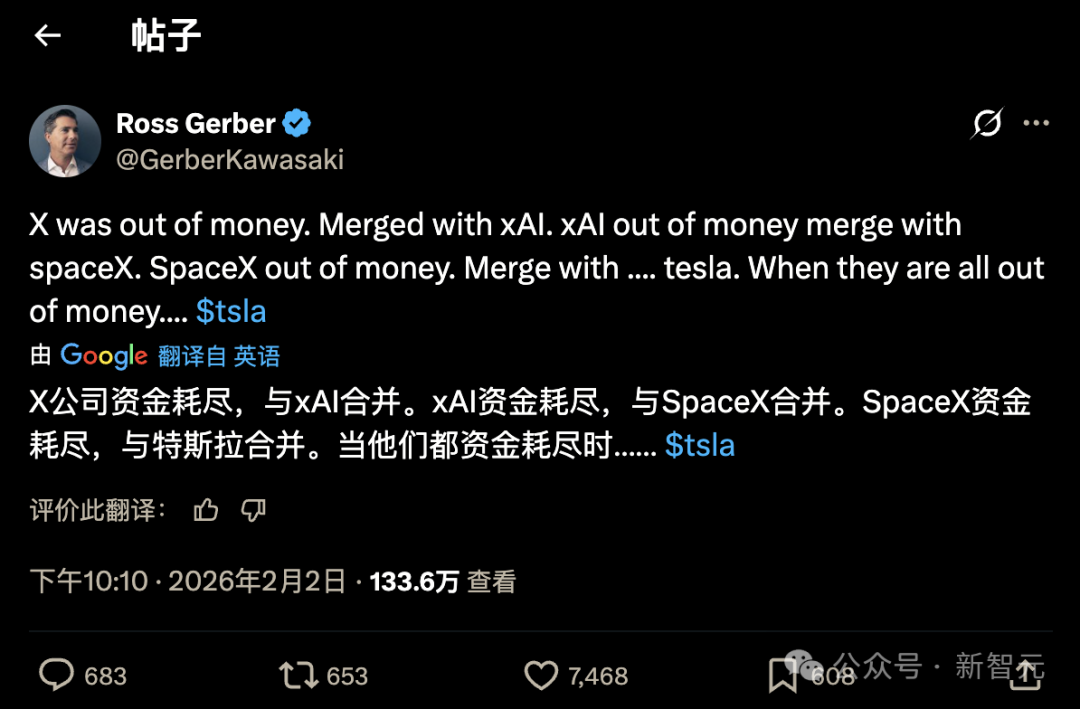The width and height of the screenshot is (1080, 709).
Task: Open the @GerberKawasaki handle link
Action: [x=230, y=160]
